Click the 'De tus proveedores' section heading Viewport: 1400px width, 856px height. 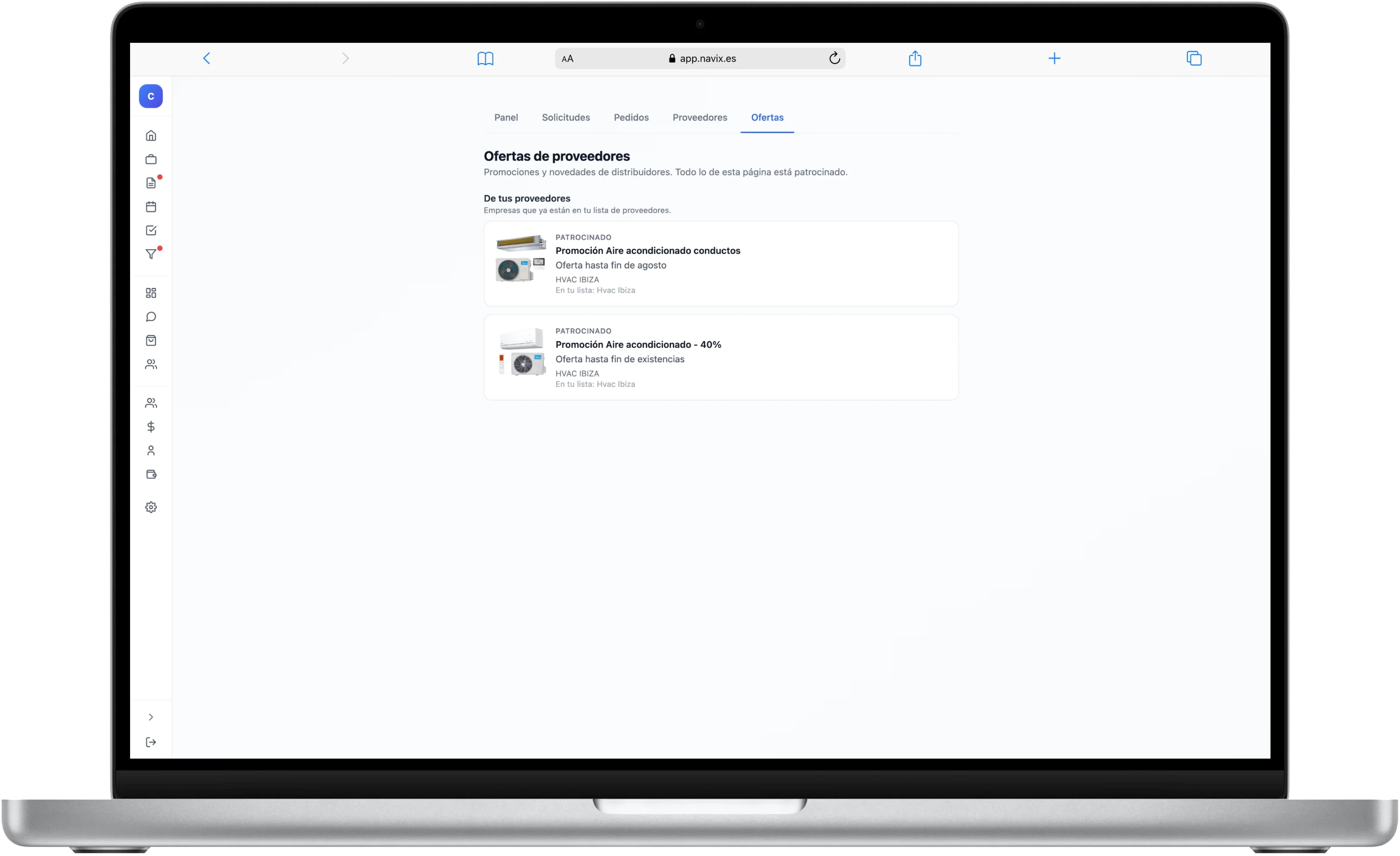(x=527, y=198)
